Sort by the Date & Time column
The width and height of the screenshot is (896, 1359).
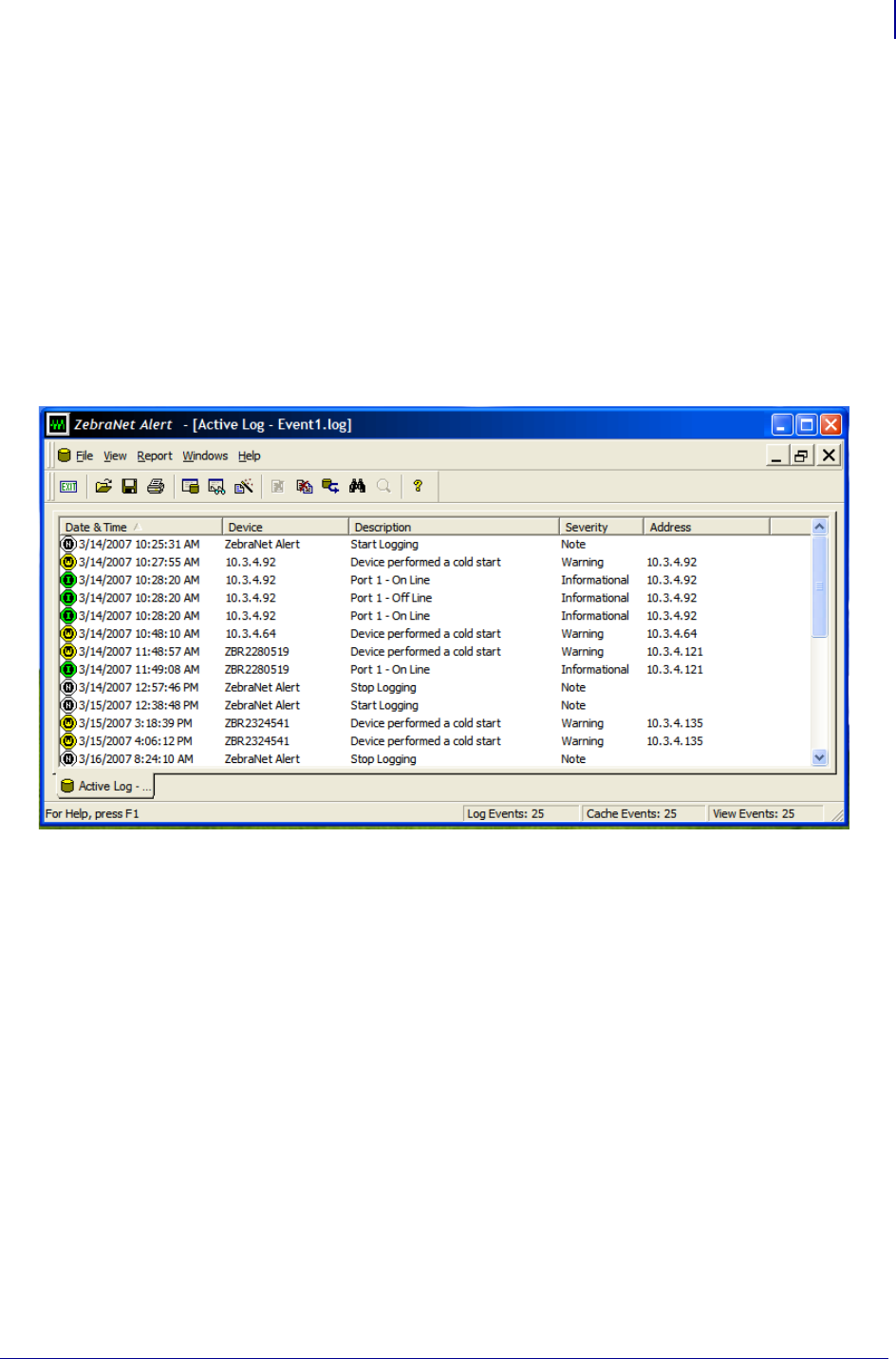click(x=140, y=527)
